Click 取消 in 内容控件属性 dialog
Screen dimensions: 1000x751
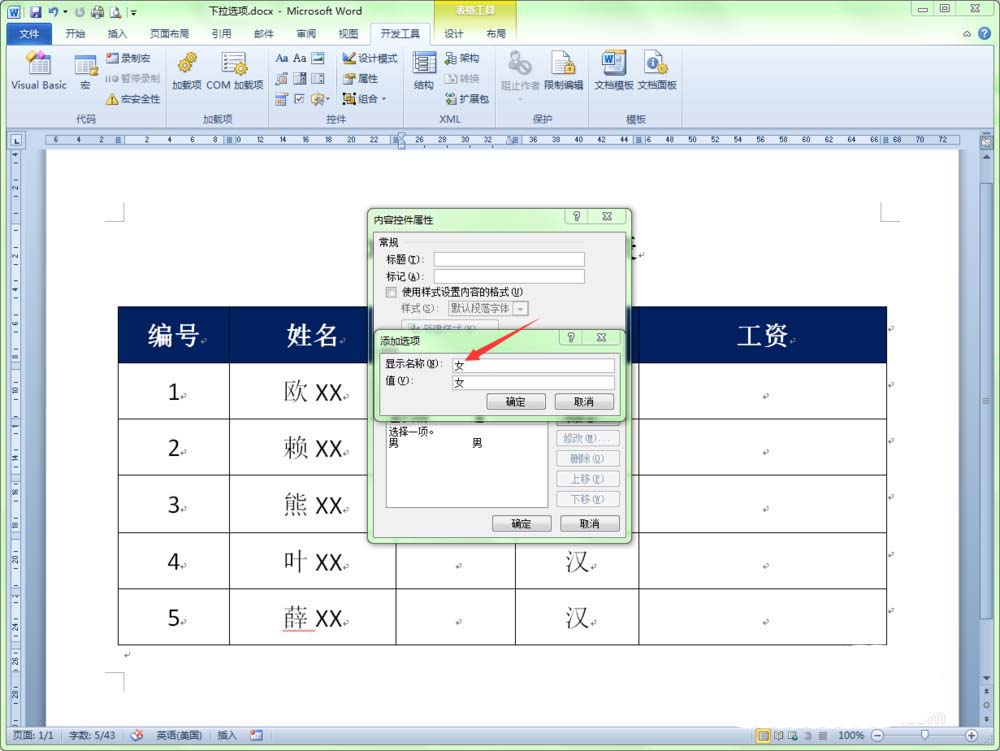coord(589,523)
